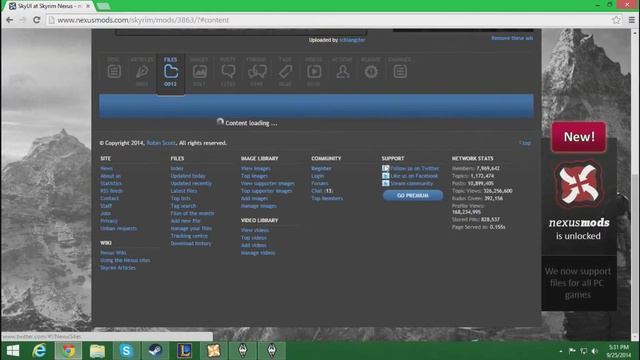Open the Add new file link

tap(185, 221)
